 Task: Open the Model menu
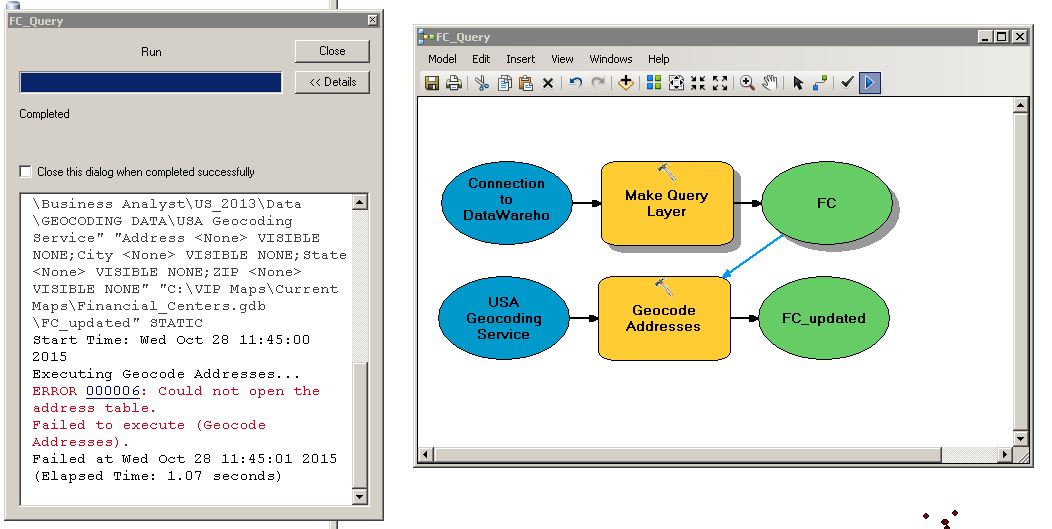[x=442, y=59]
